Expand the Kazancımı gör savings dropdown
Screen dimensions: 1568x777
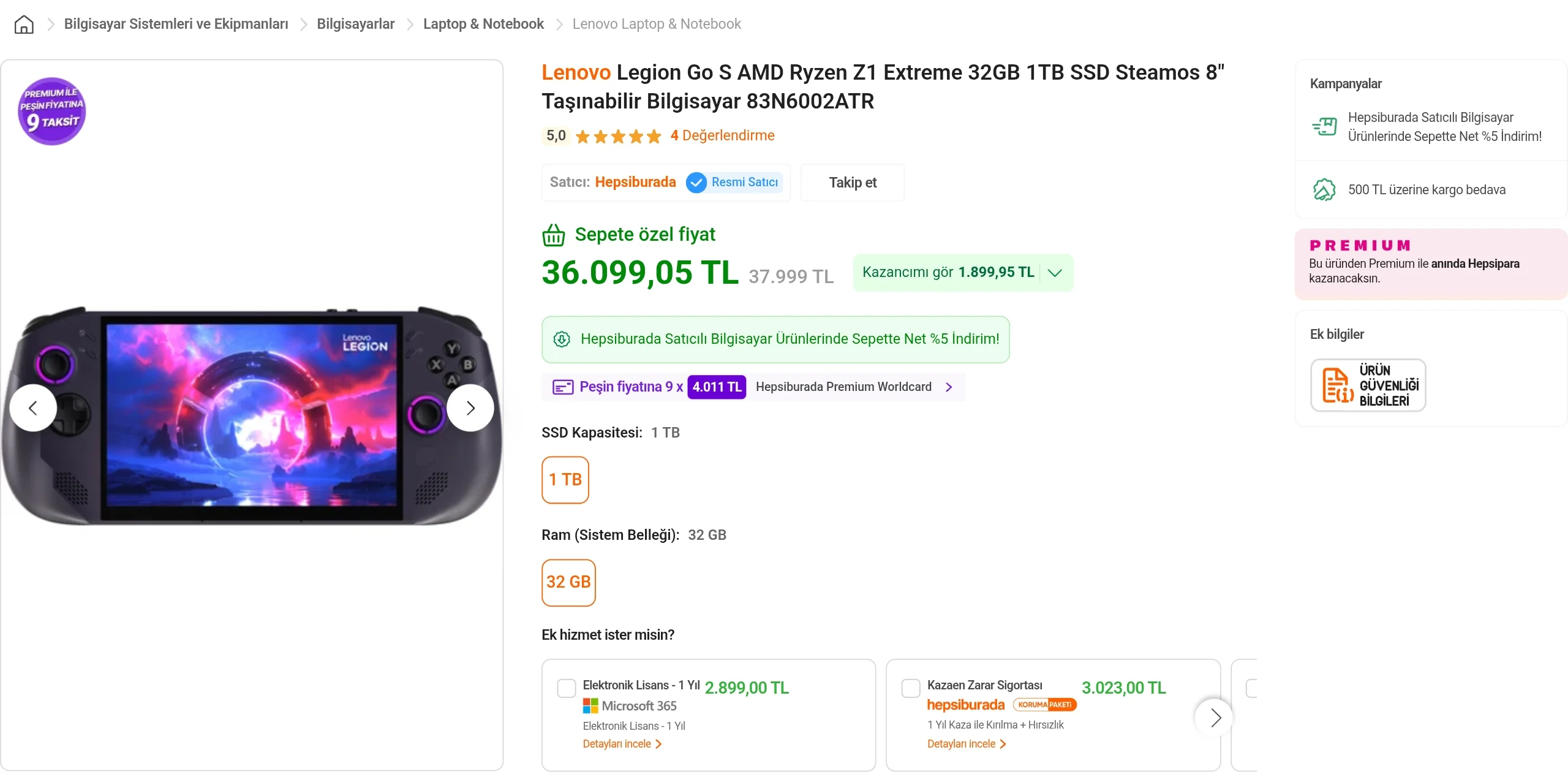1055,273
